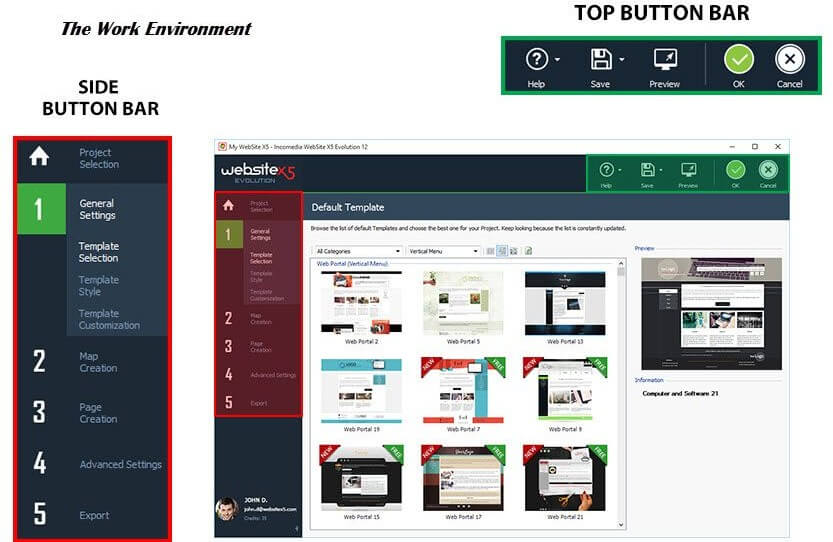The image size is (833, 542).
Task: Click the large template preview image
Action: 711,314
